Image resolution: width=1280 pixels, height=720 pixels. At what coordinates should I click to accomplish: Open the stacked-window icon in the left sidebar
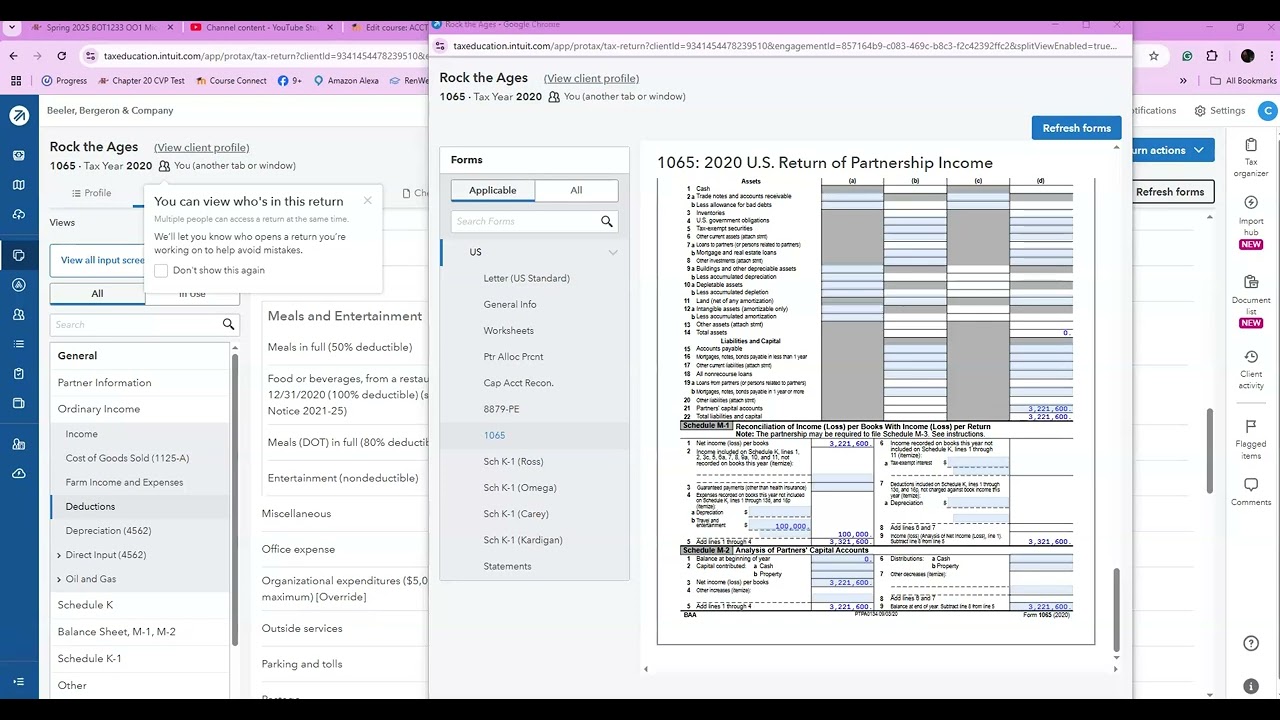(x=19, y=403)
